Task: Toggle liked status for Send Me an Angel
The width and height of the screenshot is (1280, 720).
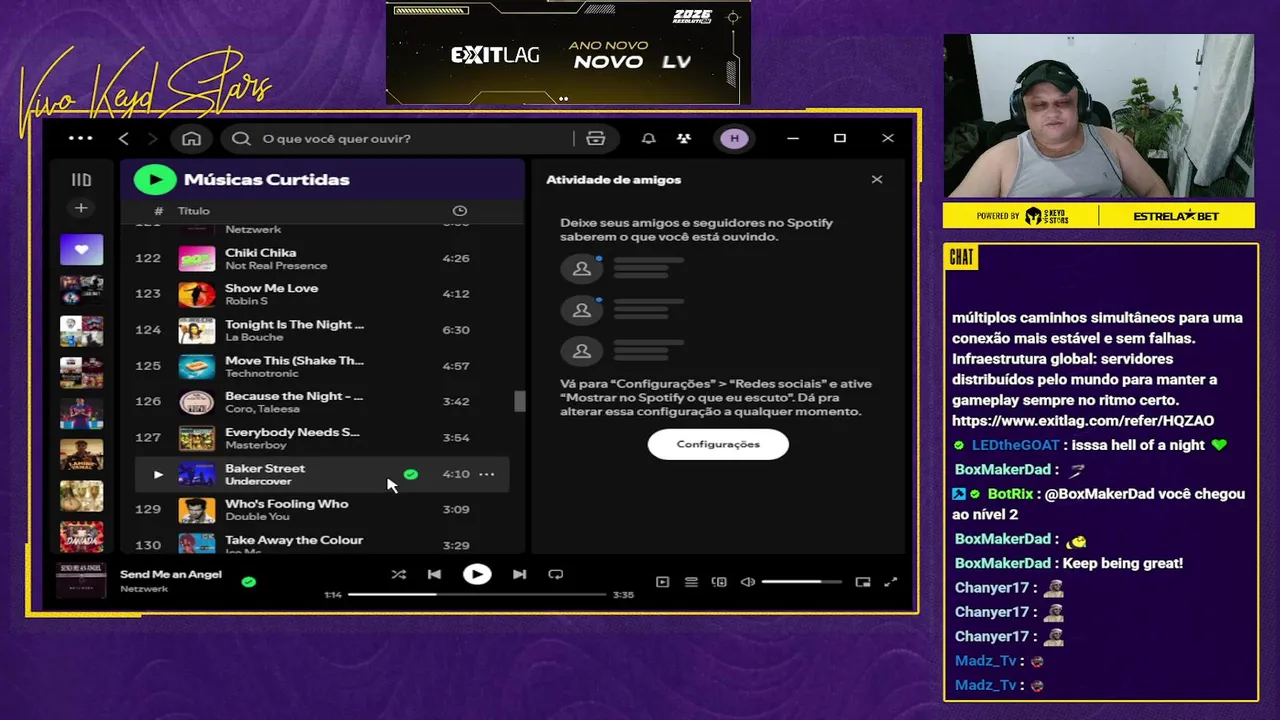Action: point(249,581)
